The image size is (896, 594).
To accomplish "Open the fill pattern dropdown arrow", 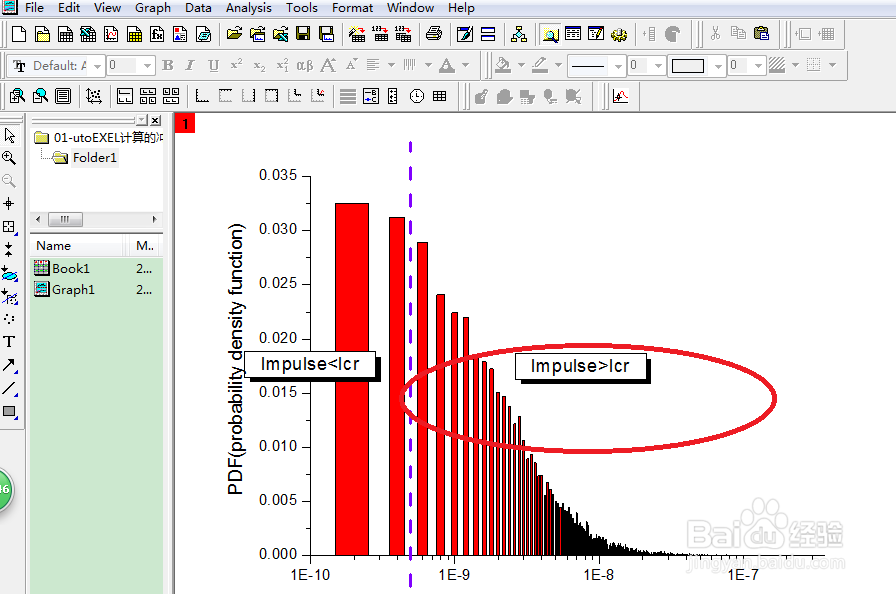I will [x=795, y=65].
